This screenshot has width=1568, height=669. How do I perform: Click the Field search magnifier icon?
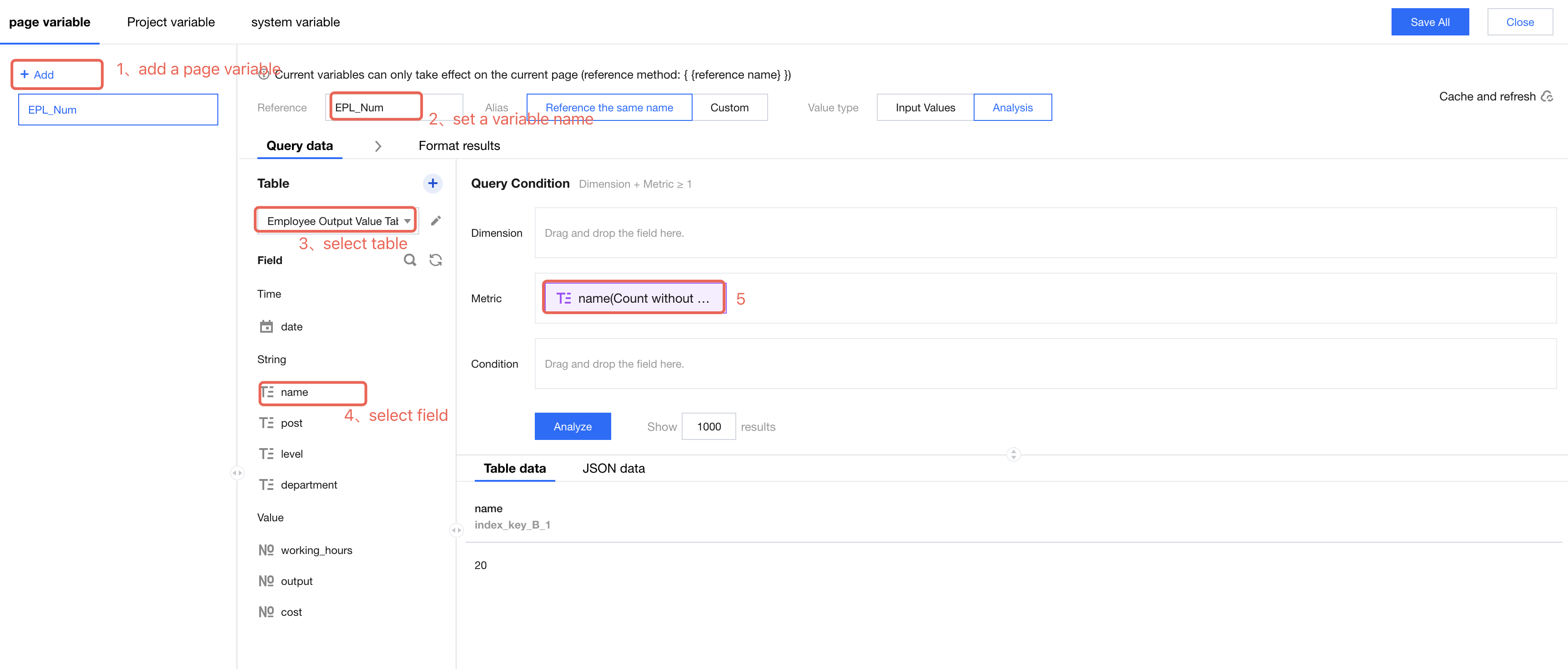pyautogui.click(x=410, y=260)
